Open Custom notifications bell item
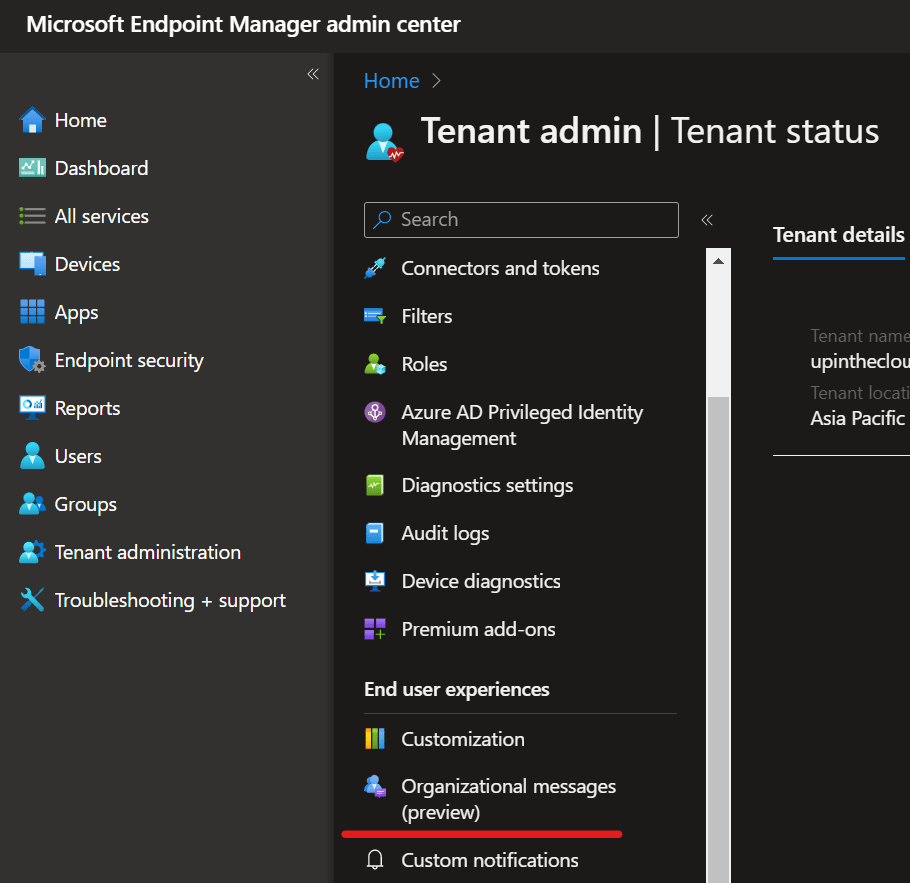Screen dimensions: 910x883 489,860
